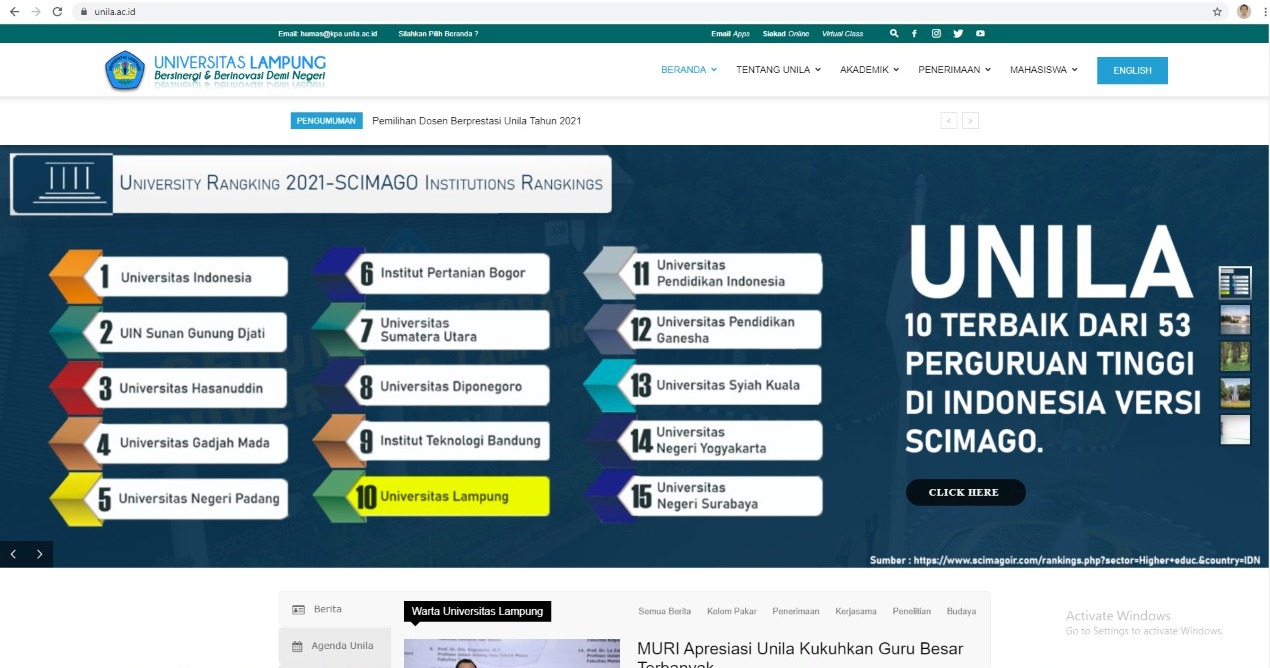Select the fifth slider thumbnail
Screen dimensions: 1270x668
1235,430
